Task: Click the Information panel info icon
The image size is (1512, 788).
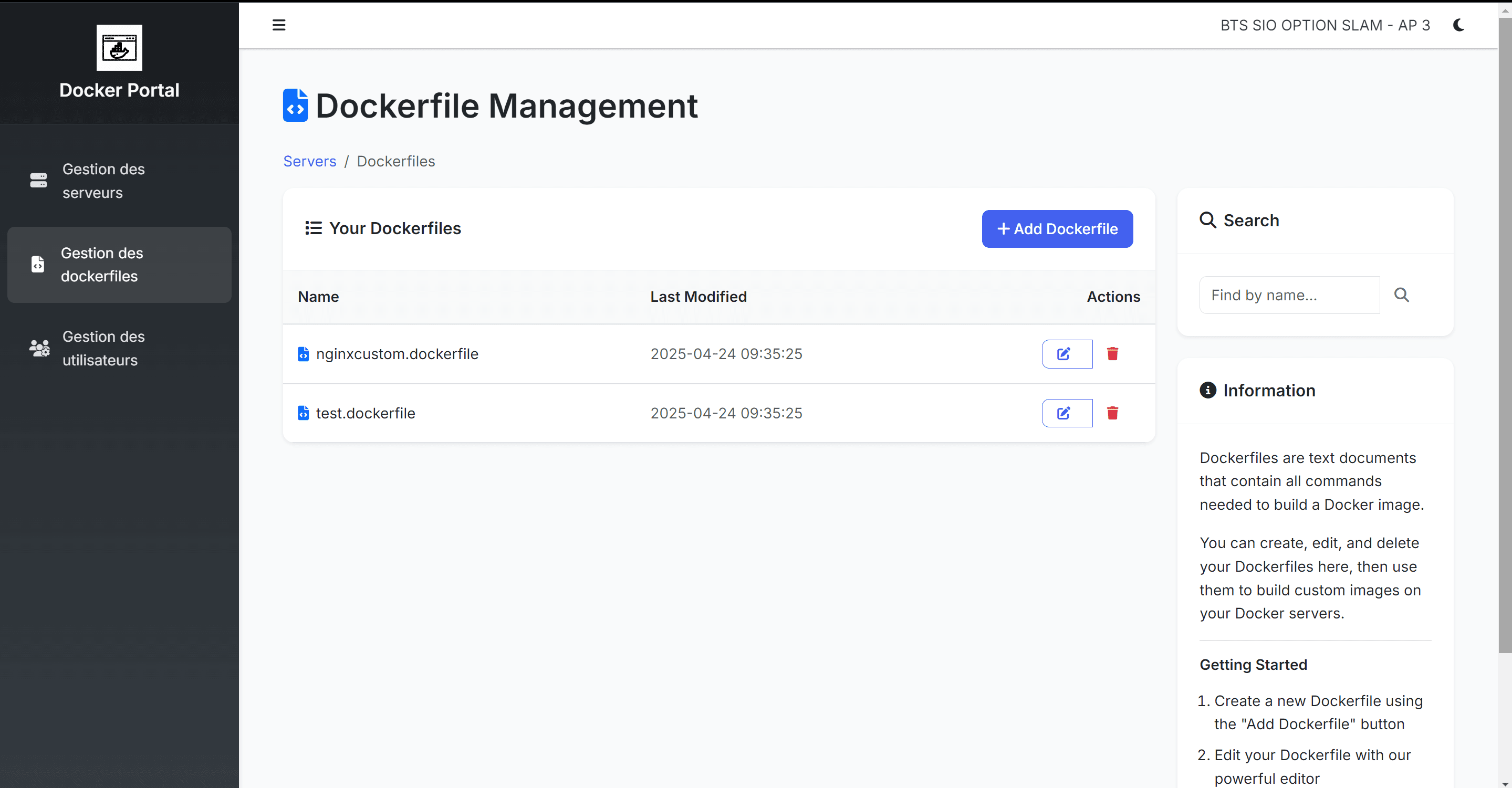Action: [1208, 390]
